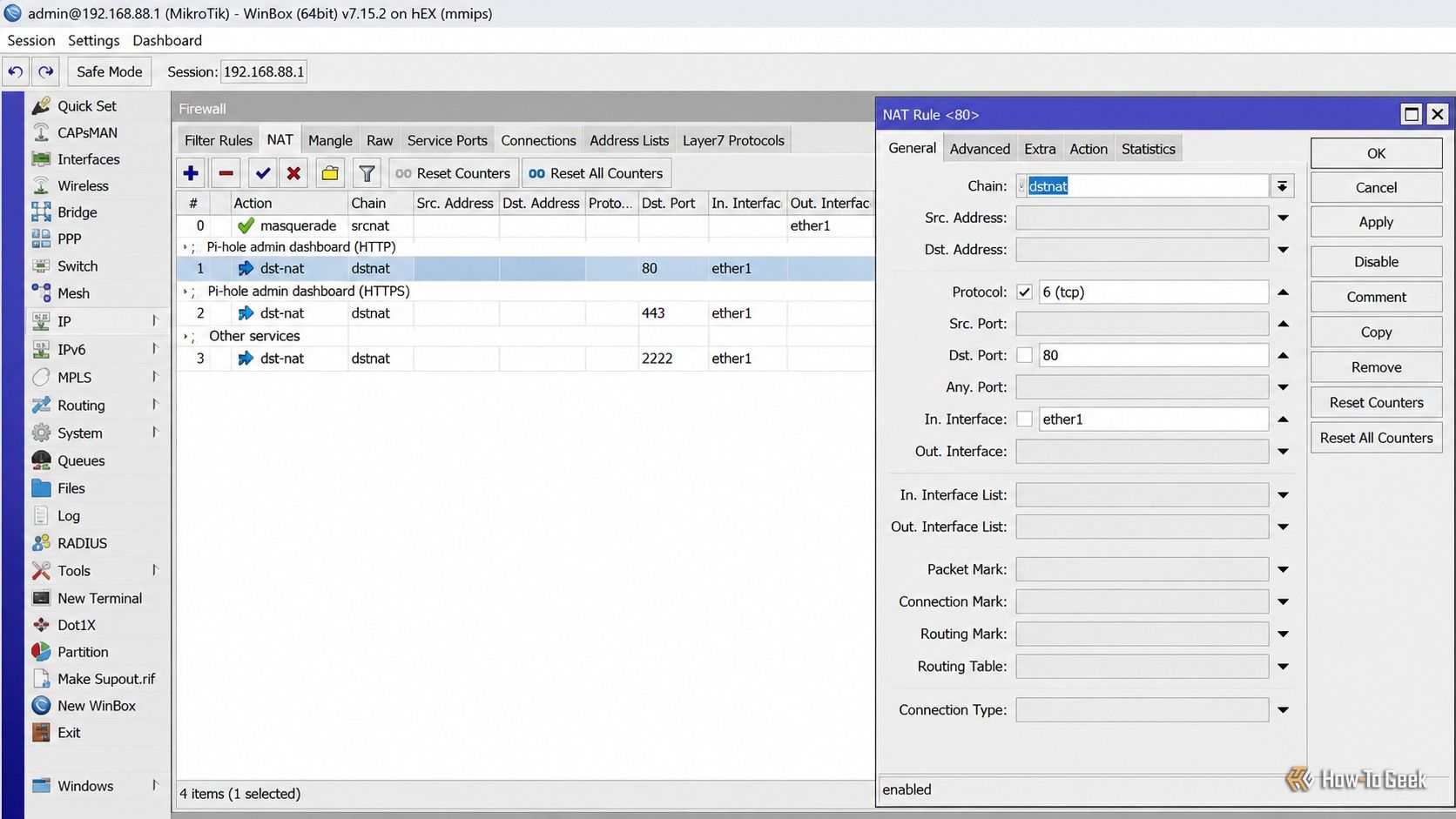Open Interfaces in sidebar
Screen dimensions: 1456x819
[88, 159]
